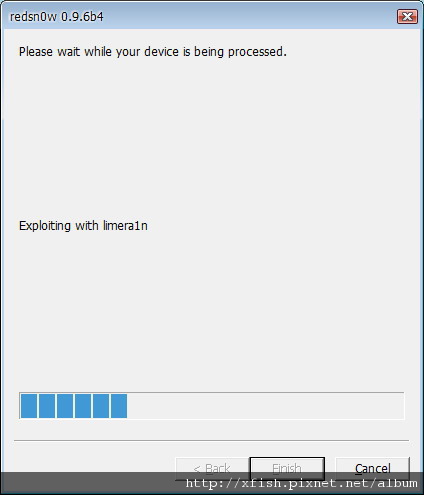424x495 pixels.
Task: Click the fifth blue progress bar block
Action: click(x=101, y=406)
